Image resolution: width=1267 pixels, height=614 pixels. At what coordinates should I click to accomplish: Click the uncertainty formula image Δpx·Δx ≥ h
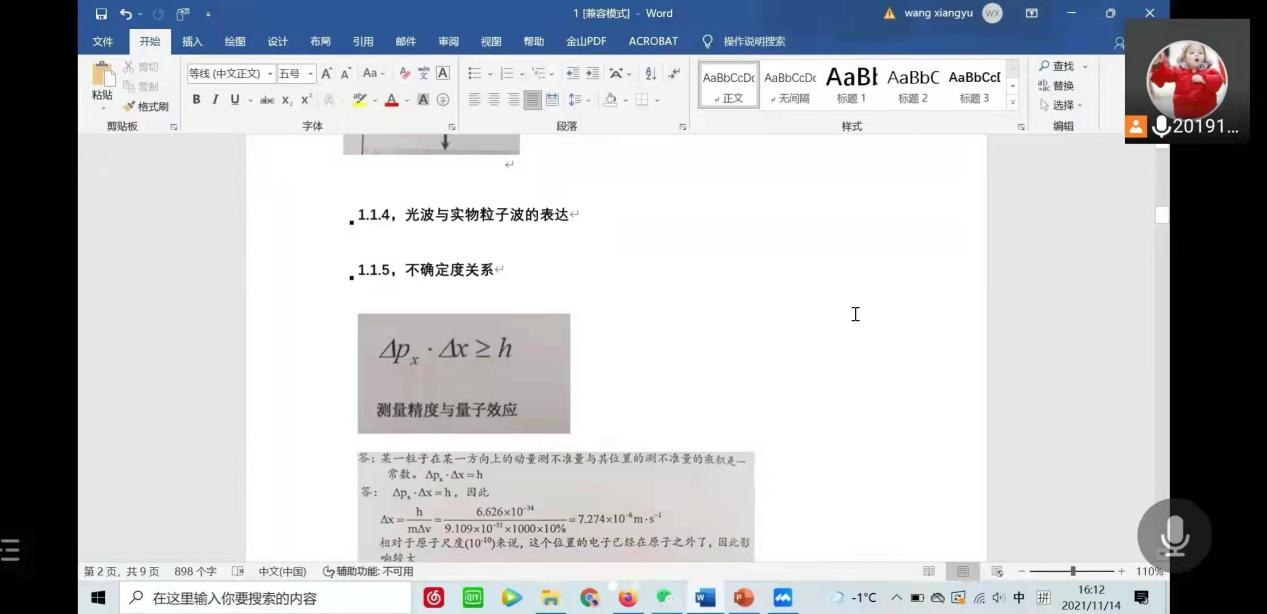464,373
